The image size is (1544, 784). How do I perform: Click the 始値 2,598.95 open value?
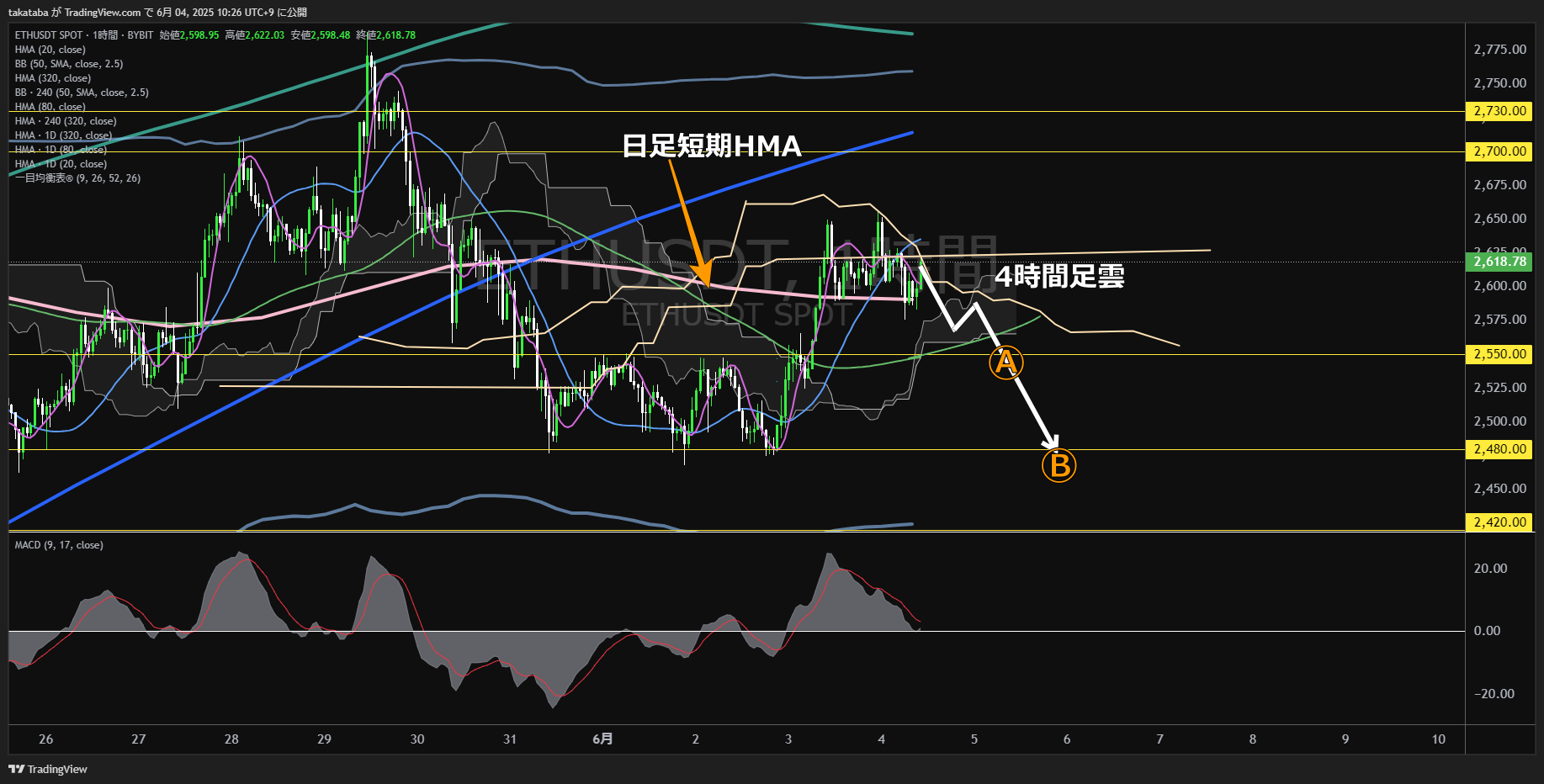point(189,35)
